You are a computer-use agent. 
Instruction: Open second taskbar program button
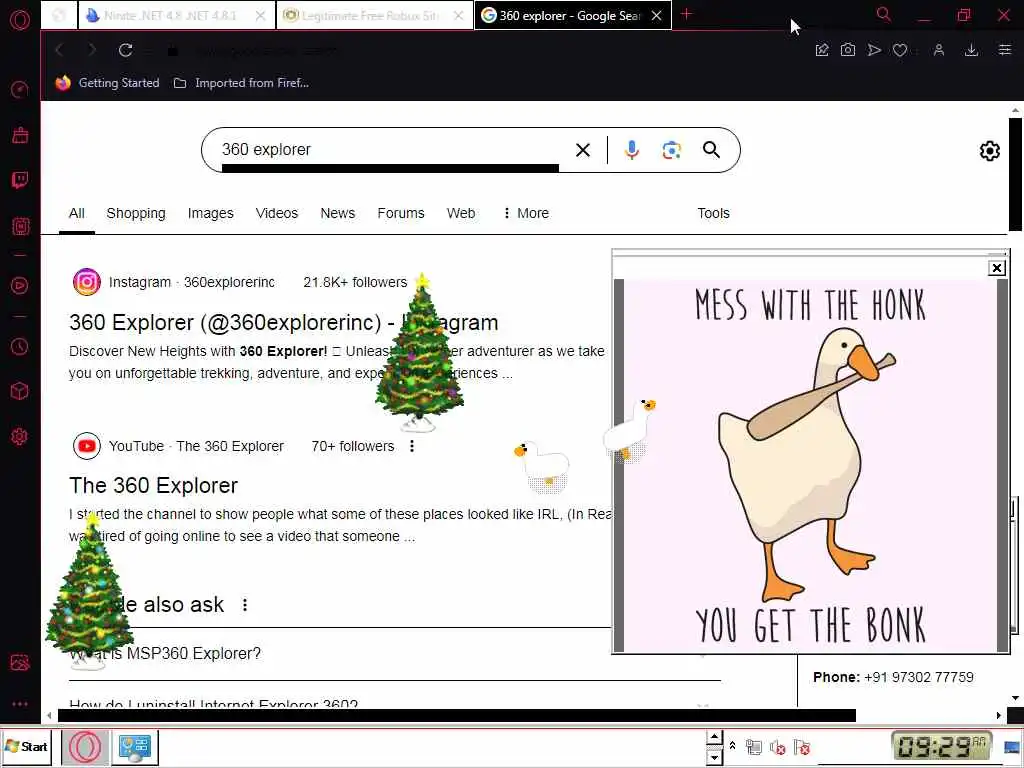pyautogui.click(x=135, y=747)
